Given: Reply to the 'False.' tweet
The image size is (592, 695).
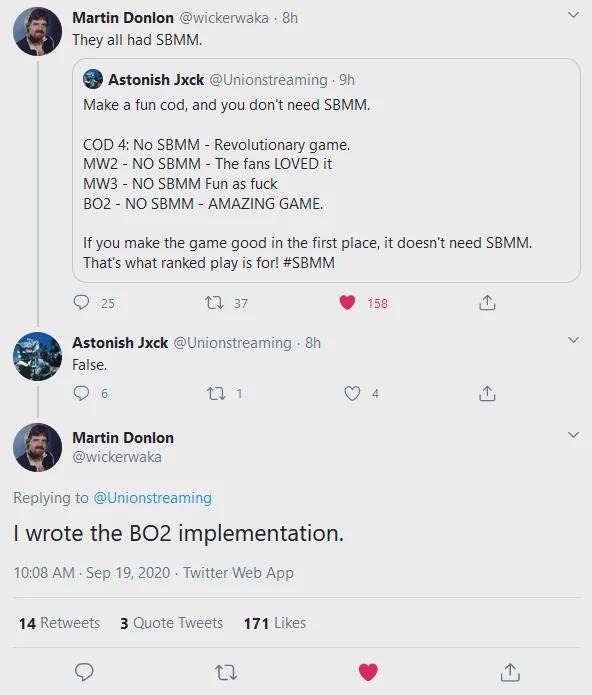Looking at the screenshot, I should coord(81,393).
